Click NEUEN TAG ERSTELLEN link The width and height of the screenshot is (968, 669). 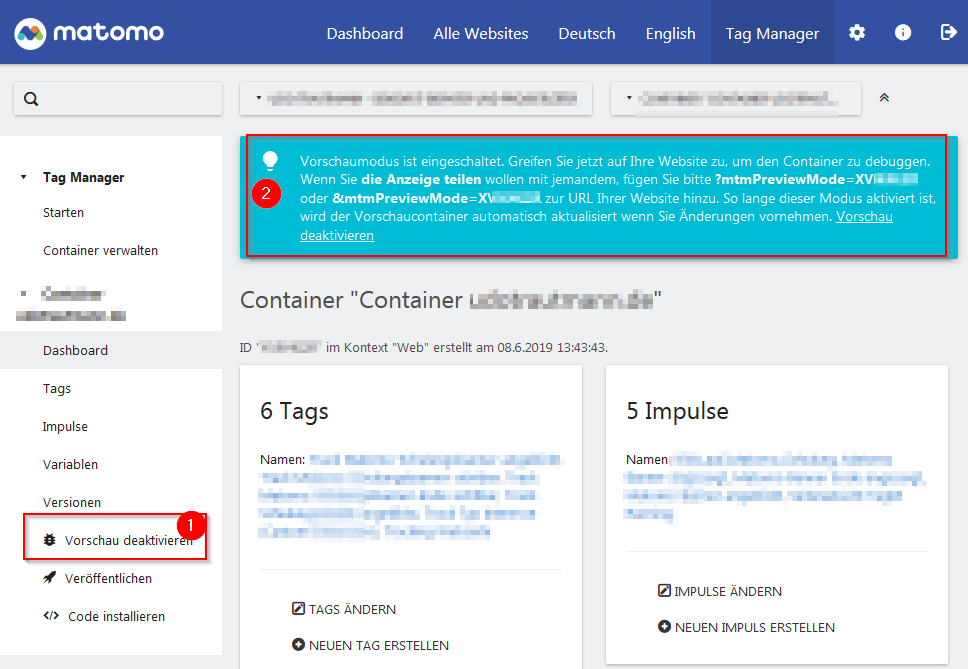379,645
